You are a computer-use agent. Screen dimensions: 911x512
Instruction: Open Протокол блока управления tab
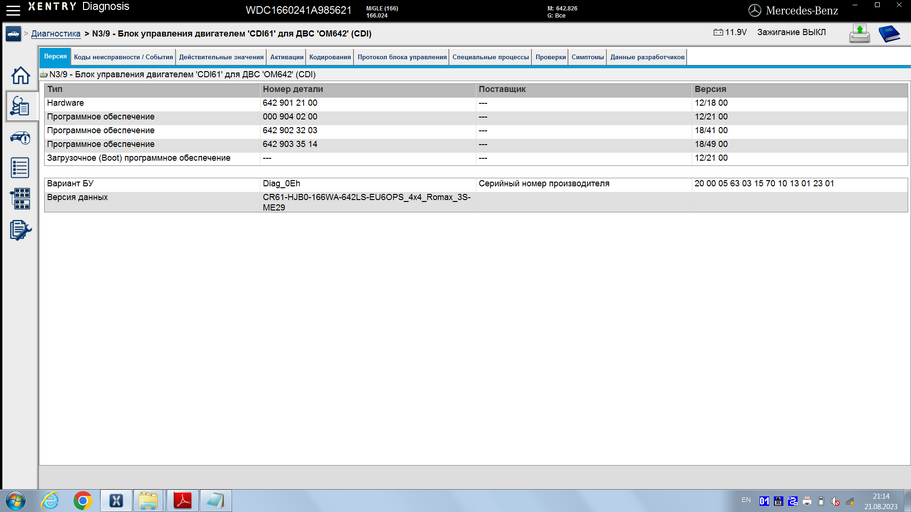coord(402,57)
